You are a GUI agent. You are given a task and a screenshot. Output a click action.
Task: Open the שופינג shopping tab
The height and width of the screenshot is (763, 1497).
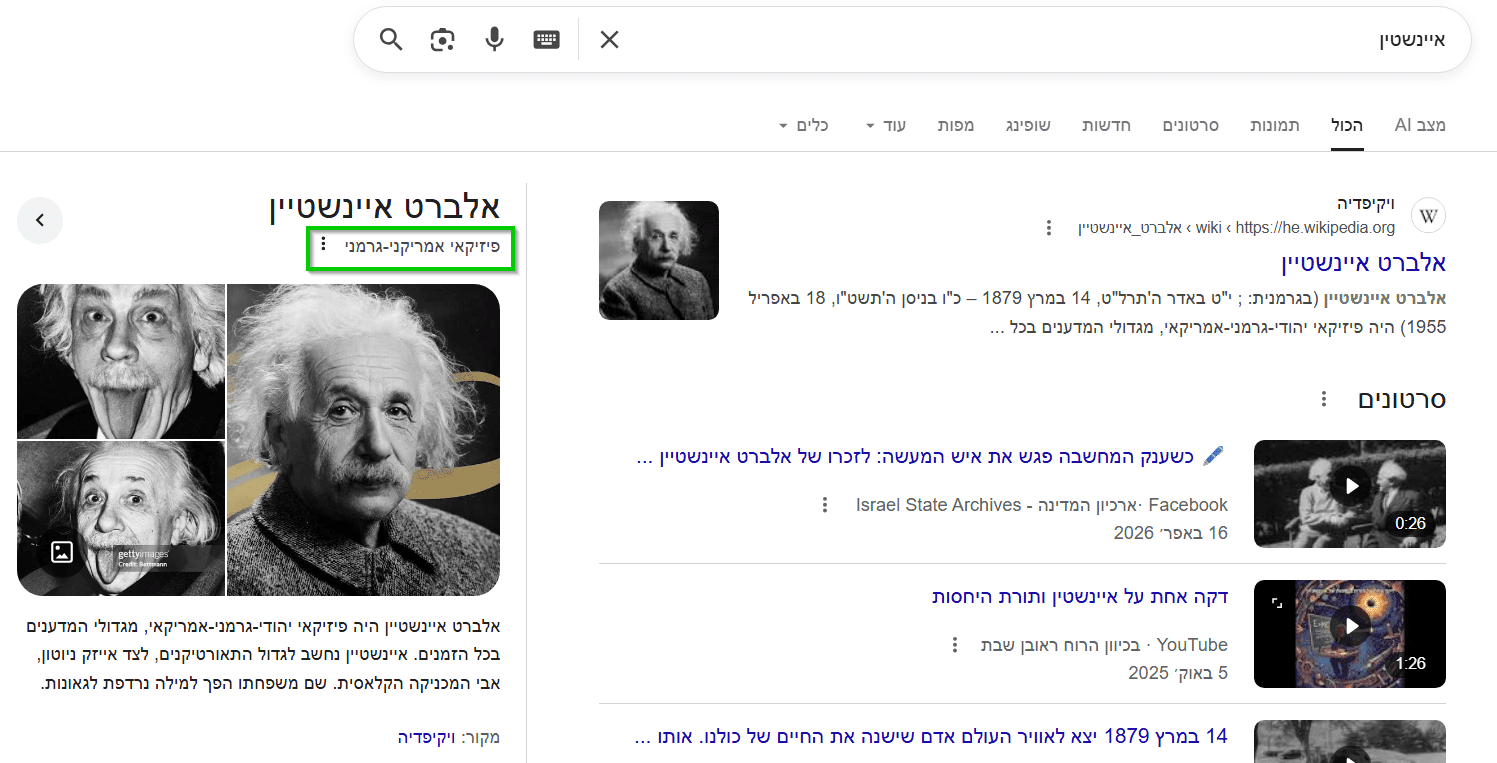click(x=1028, y=126)
